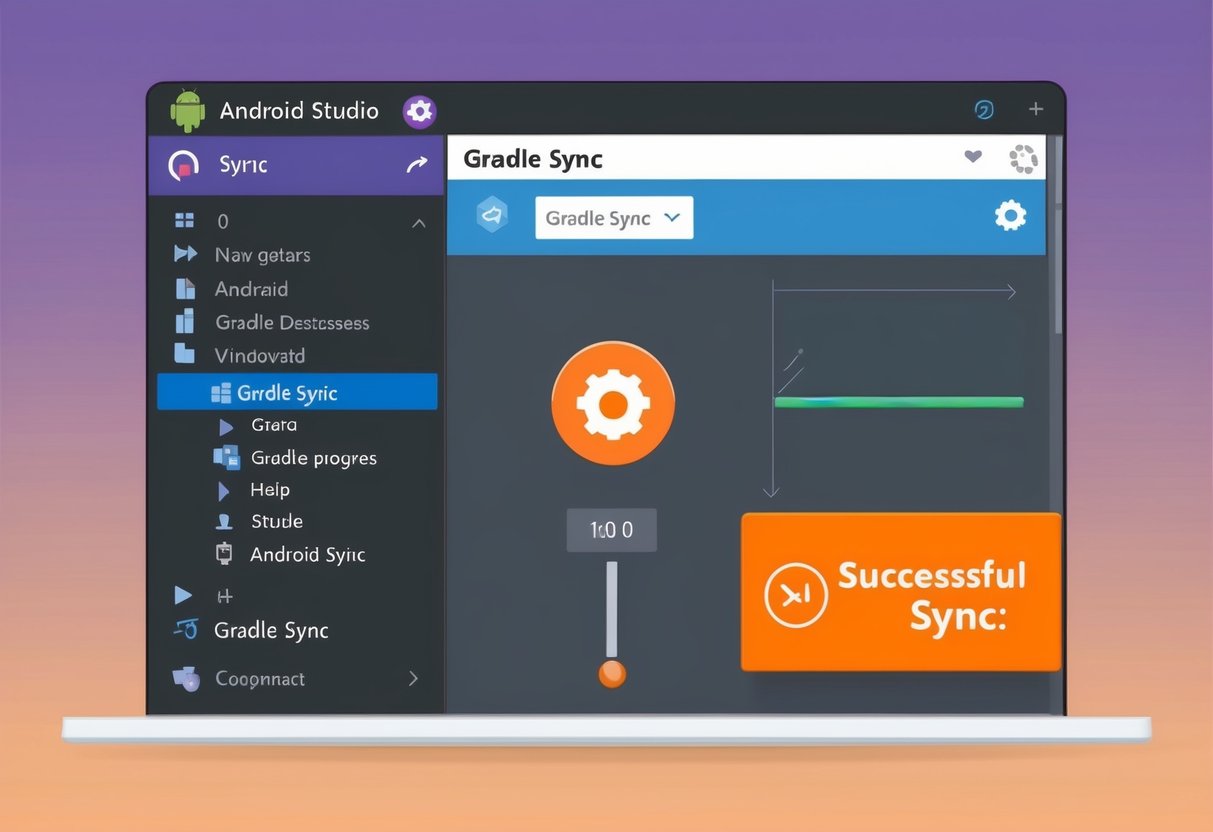Open the Gradle Sync dropdown in blue toolbar
1213x832 pixels.
pyautogui.click(x=614, y=218)
